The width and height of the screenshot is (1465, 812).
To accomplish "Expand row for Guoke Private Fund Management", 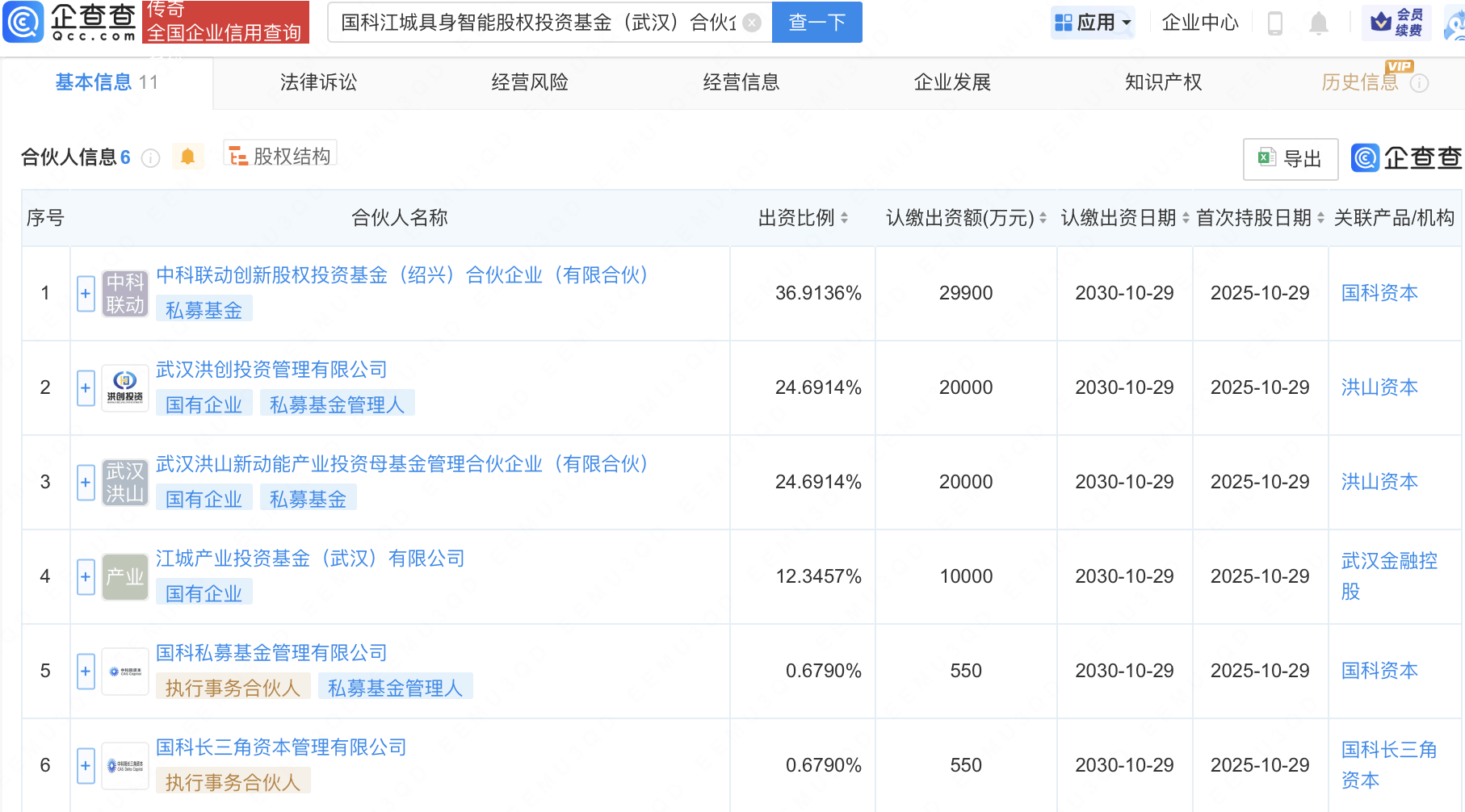I will 86,672.
